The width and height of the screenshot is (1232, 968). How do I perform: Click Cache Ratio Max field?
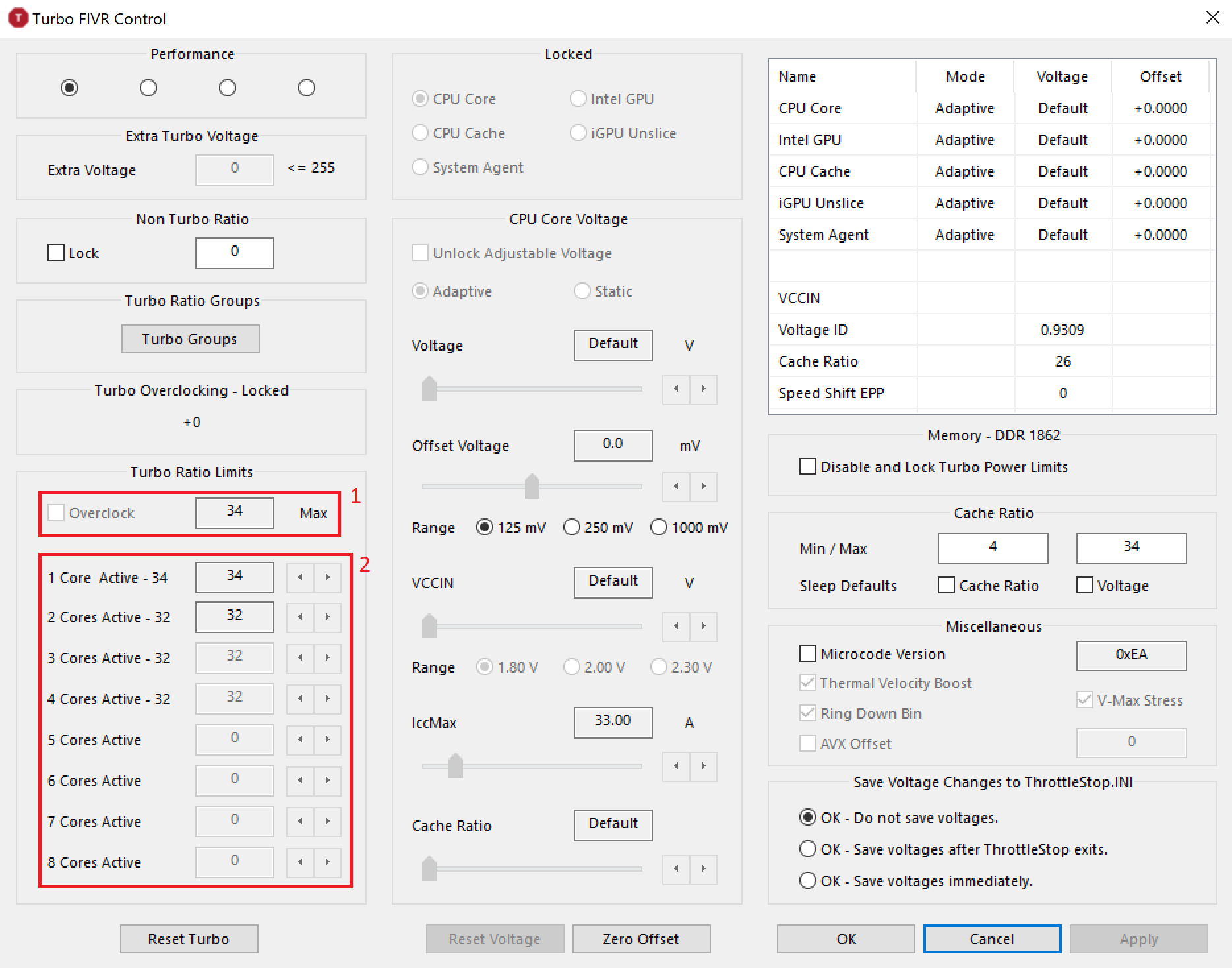tap(1132, 548)
